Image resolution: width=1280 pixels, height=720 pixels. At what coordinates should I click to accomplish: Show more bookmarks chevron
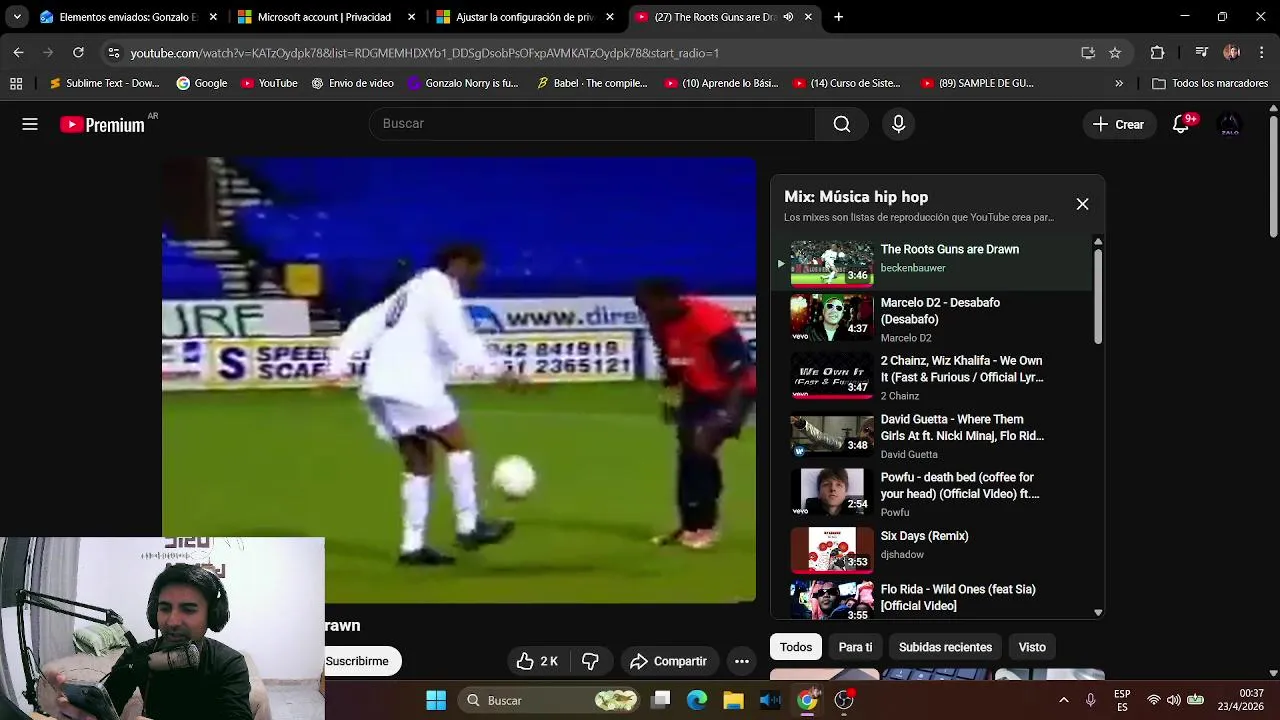[x=1119, y=83]
